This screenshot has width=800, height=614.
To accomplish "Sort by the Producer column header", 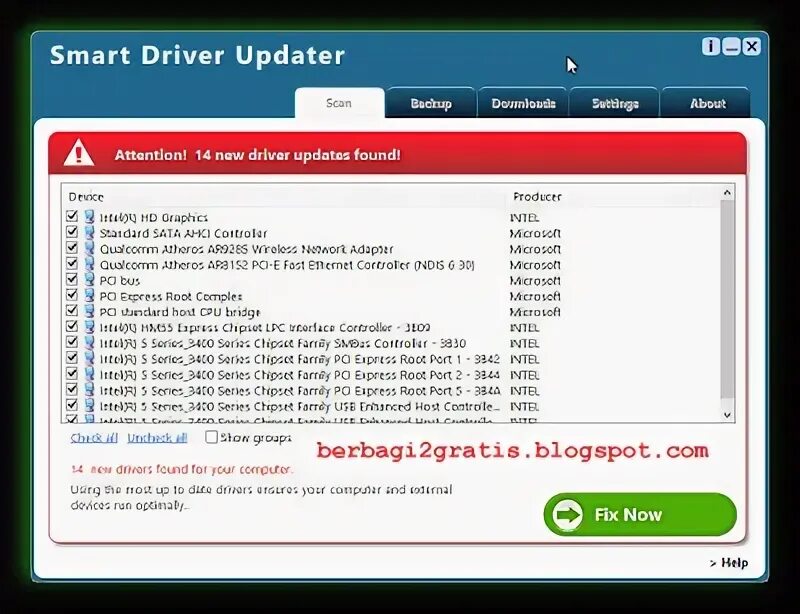I will click(537, 197).
